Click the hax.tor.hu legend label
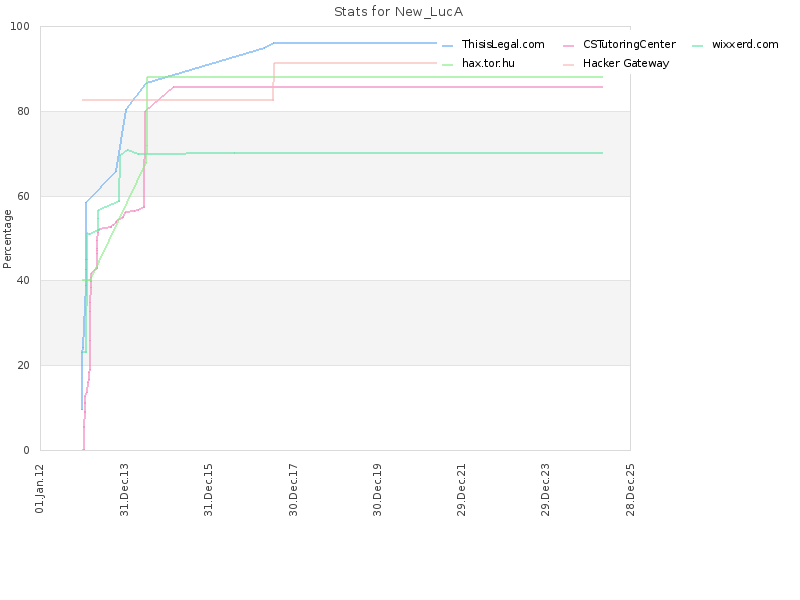 [488, 63]
